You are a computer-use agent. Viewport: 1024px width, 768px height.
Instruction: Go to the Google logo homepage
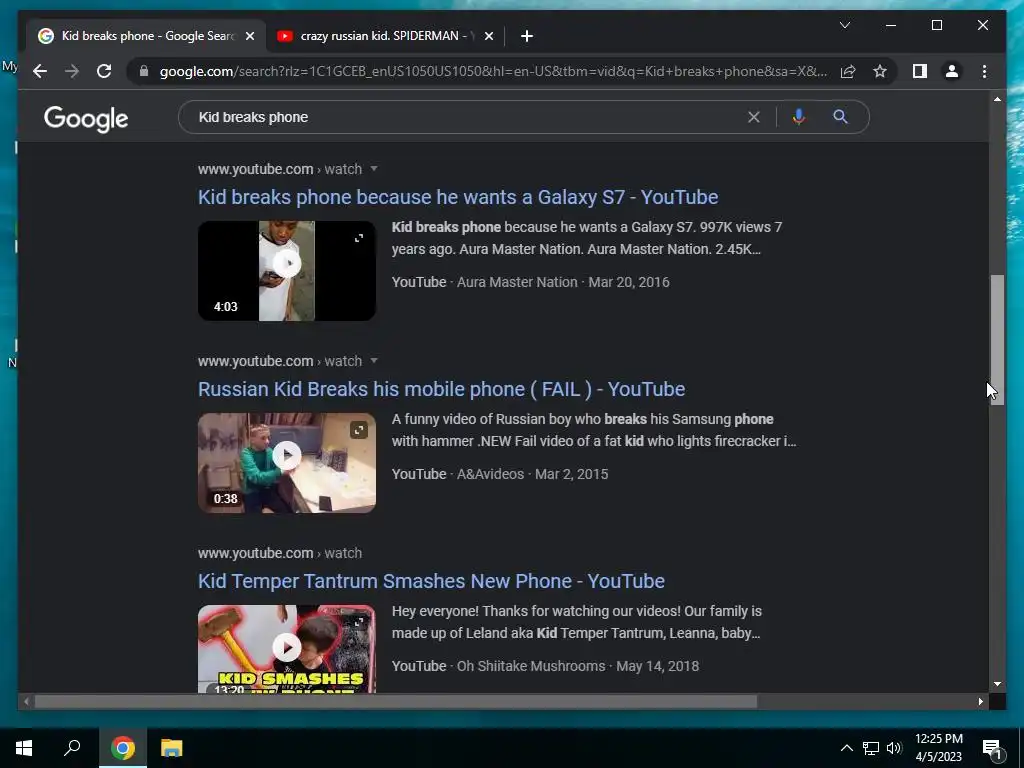[x=86, y=119]
